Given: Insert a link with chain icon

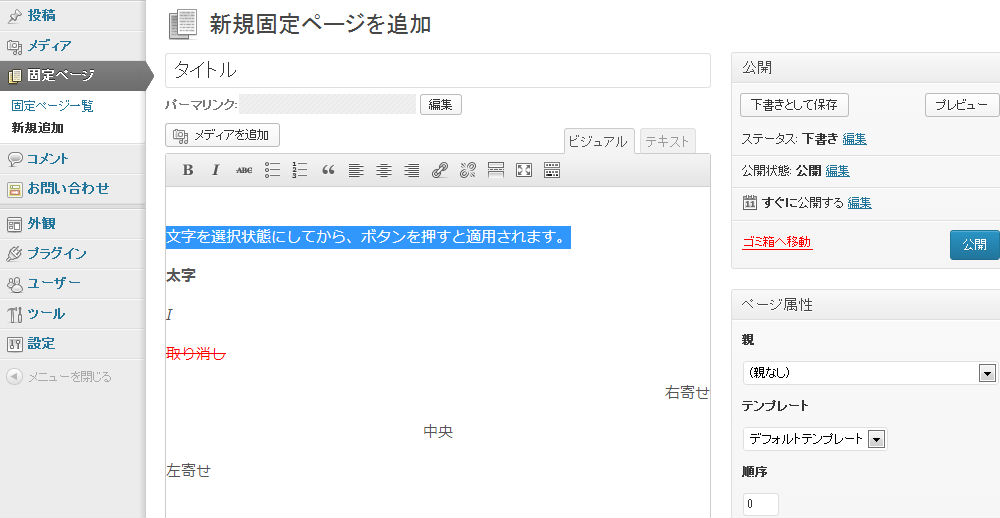Looking at the screenshot, I should pos(440,170).
